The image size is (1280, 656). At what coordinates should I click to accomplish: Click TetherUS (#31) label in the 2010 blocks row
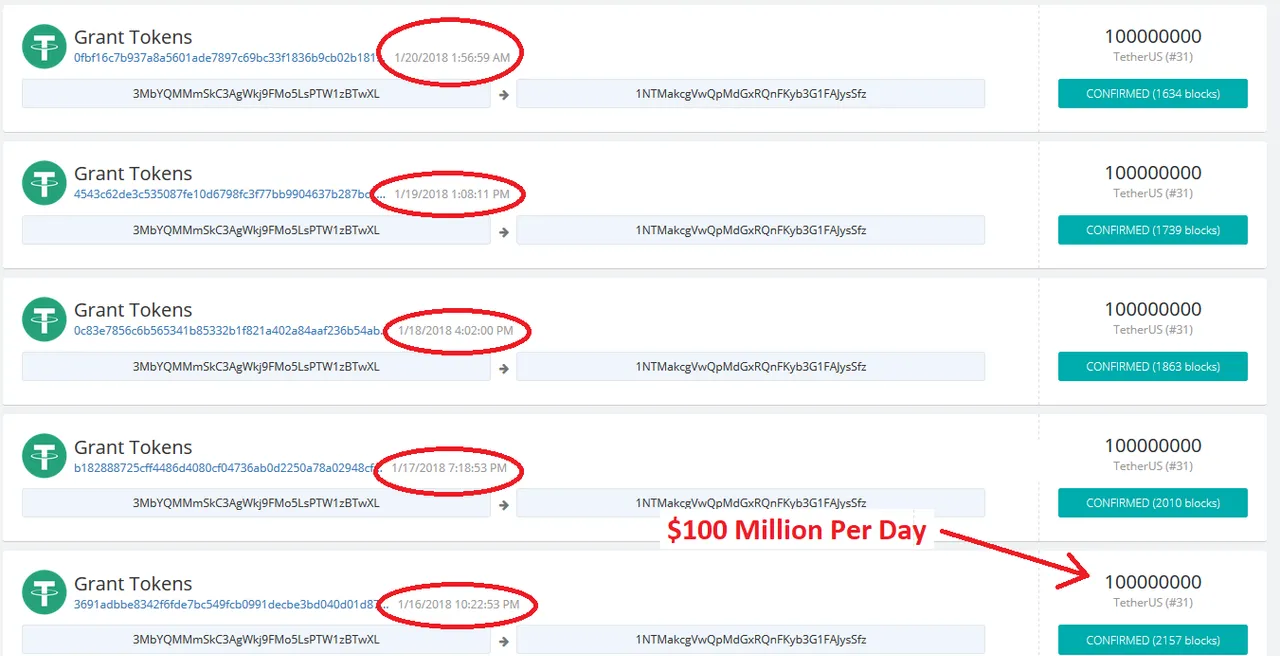tap(1153, 466)
